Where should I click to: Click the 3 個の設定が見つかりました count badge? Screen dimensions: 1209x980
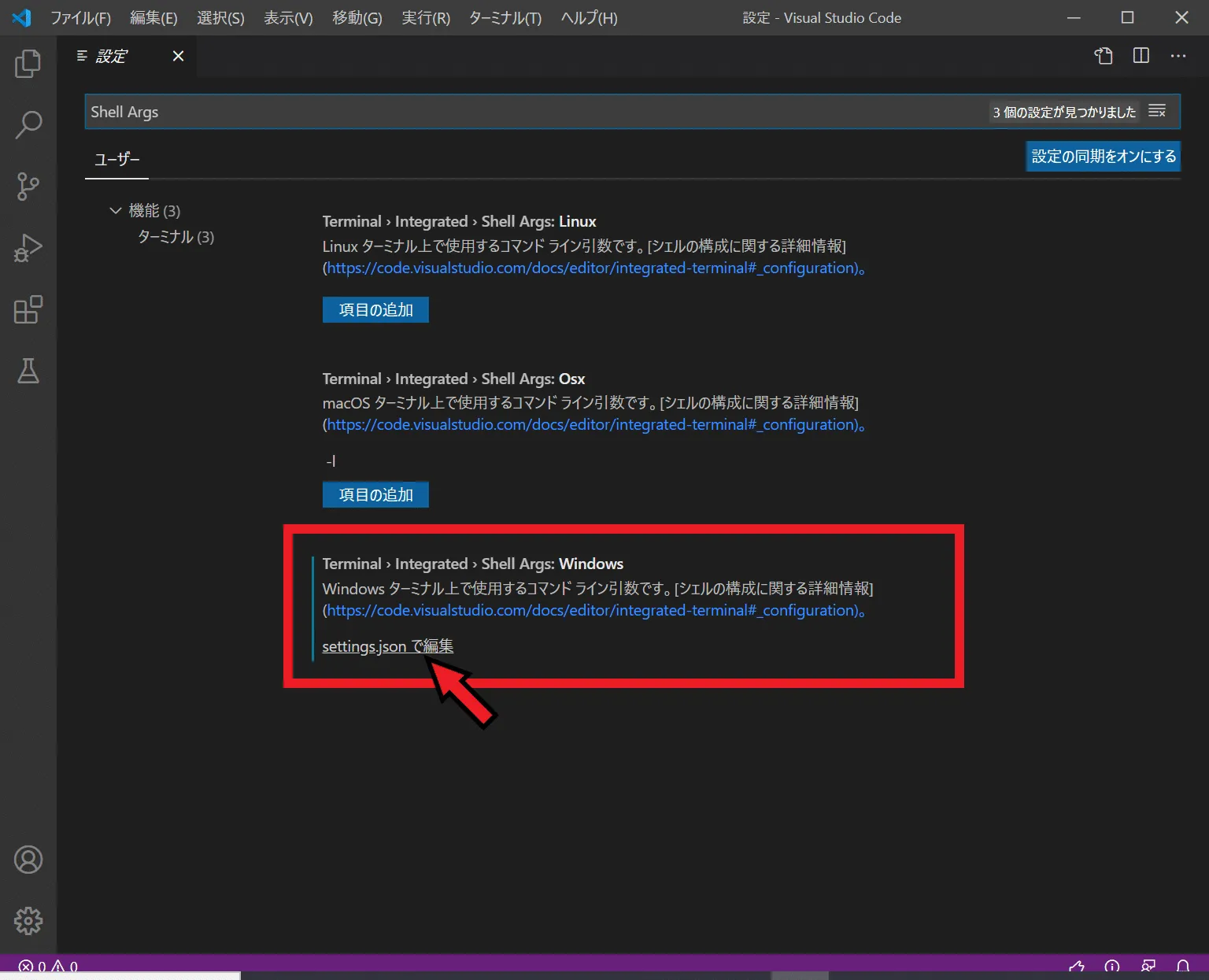point(1064,112)
